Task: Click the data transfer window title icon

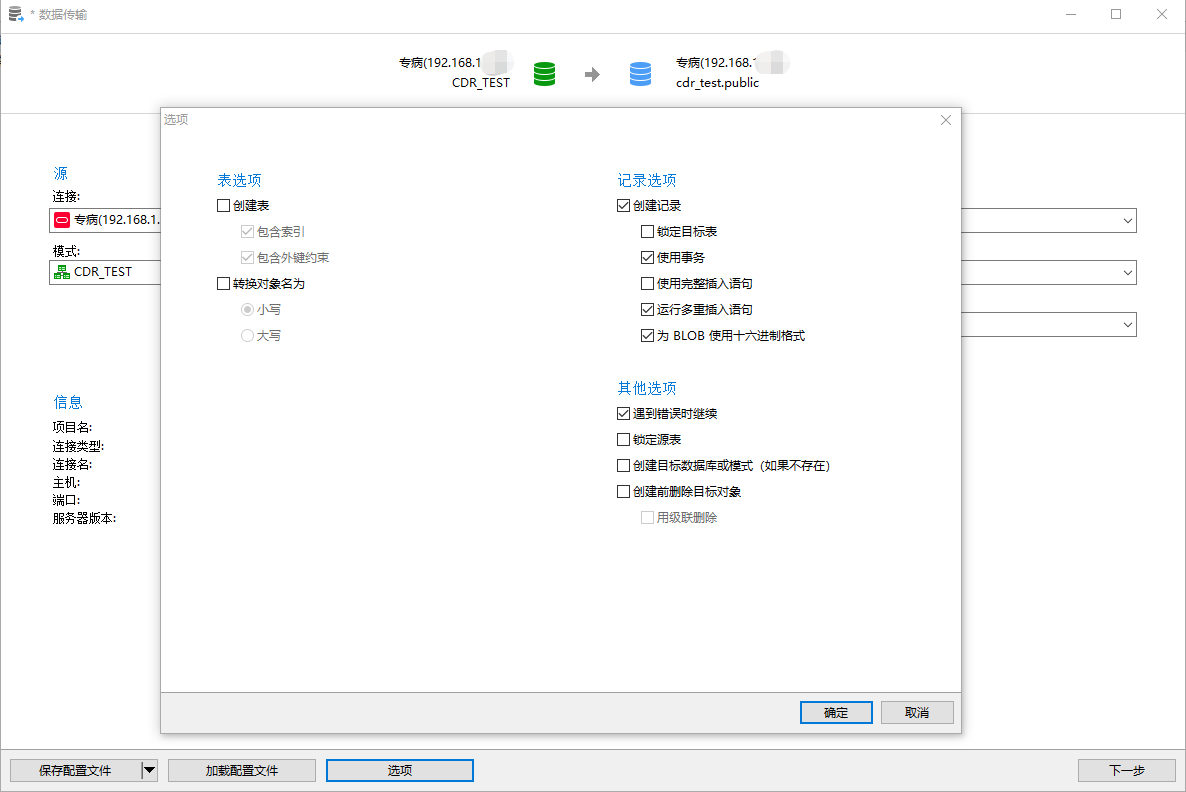Action: 15,14
